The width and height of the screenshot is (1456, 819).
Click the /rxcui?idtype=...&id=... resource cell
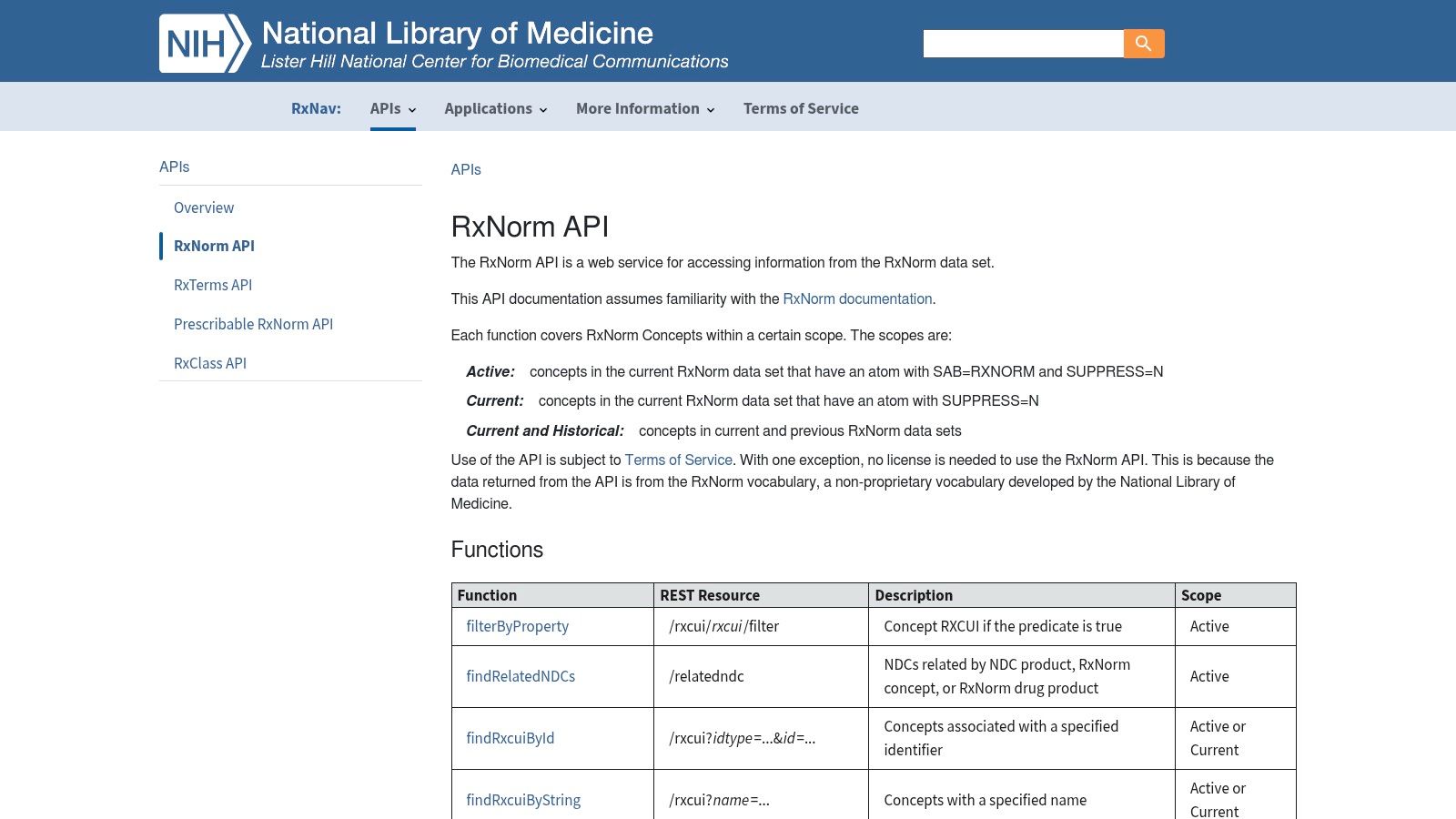click(x=761, y=738)
